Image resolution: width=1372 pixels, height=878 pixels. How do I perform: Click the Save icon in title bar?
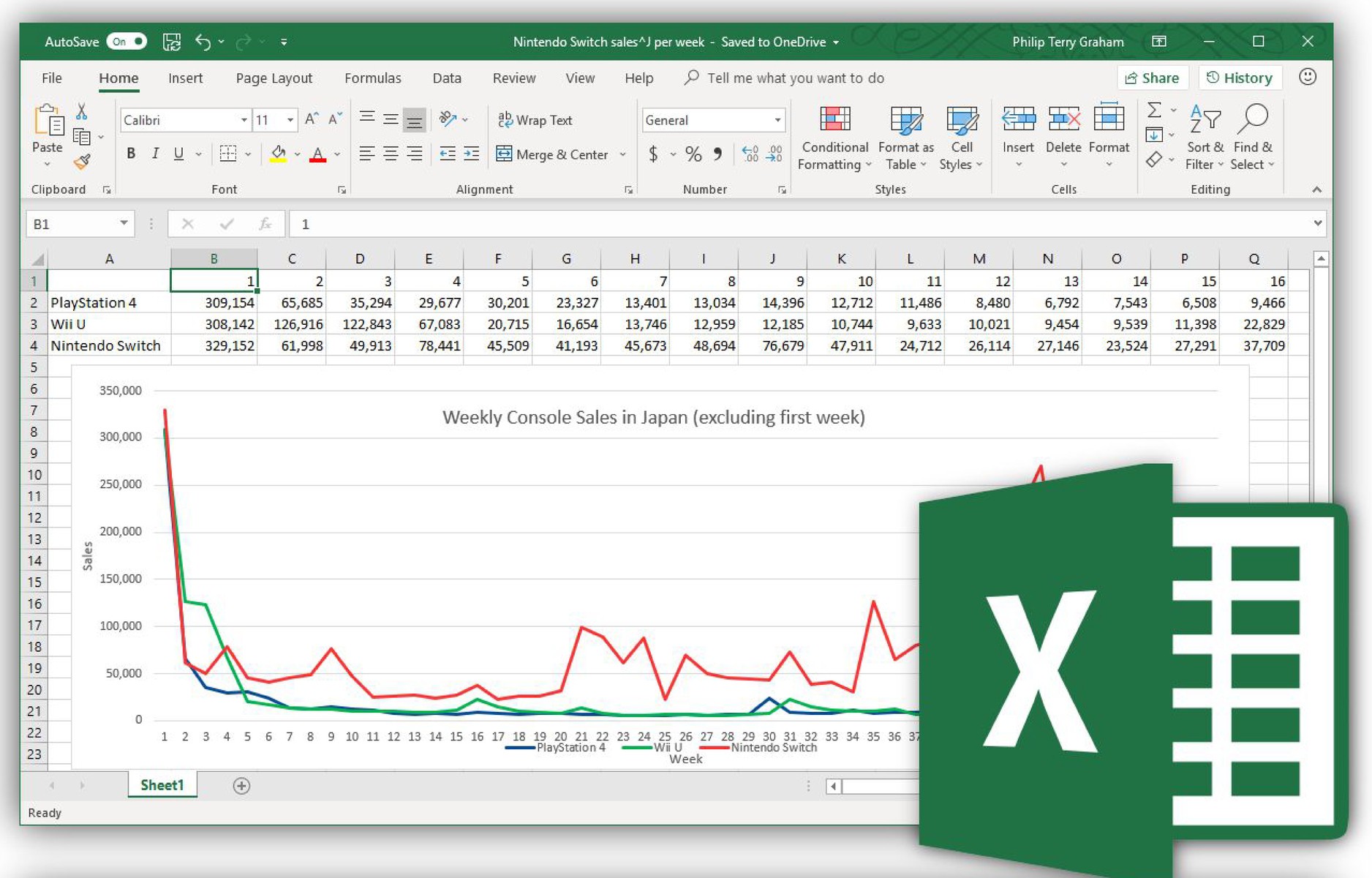click(171, 42)
